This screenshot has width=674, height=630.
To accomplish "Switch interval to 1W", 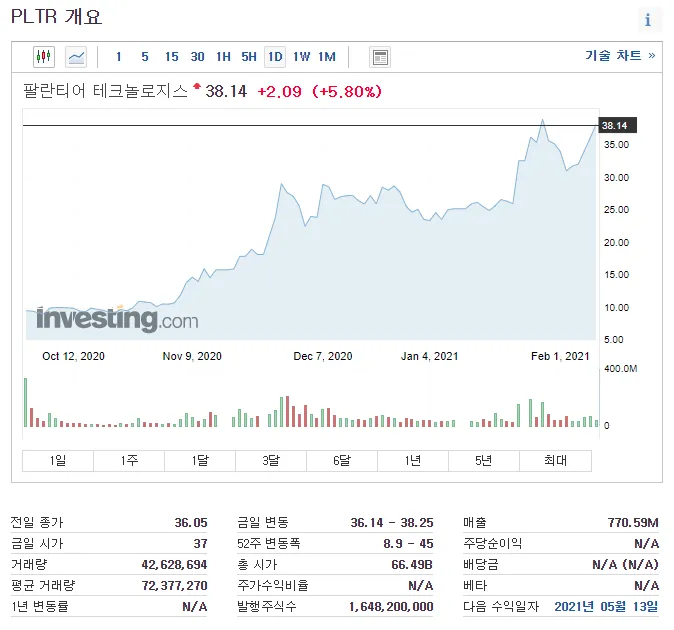I will click(x=301, y=57).
